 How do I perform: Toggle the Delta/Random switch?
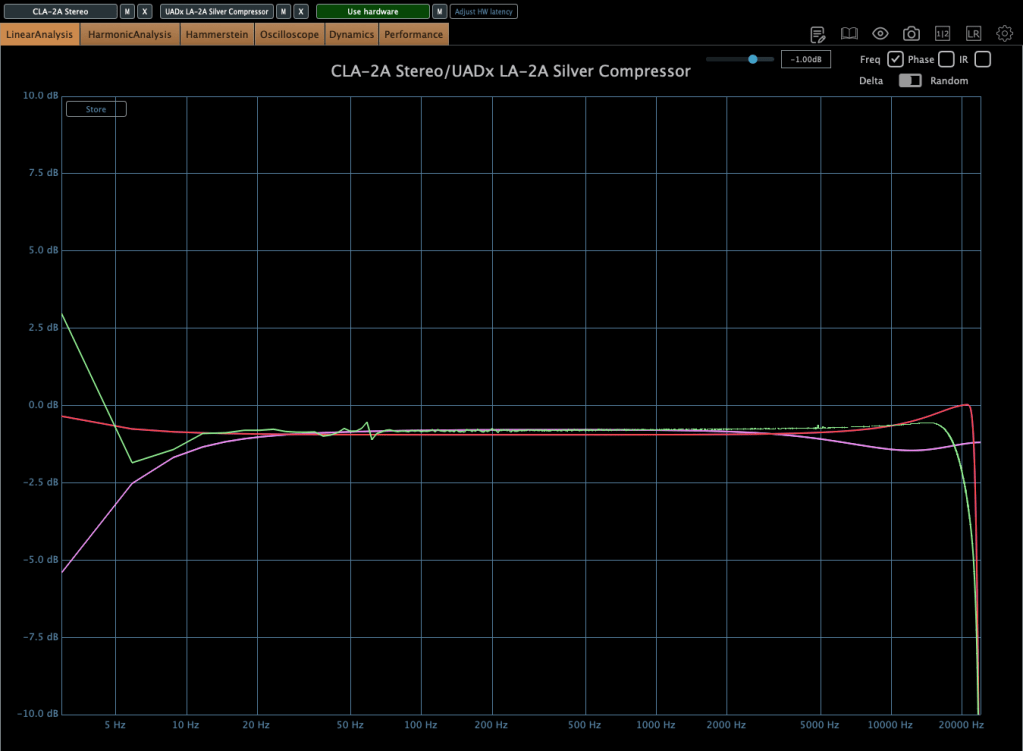pyautogui.click(x=909, y=81)
